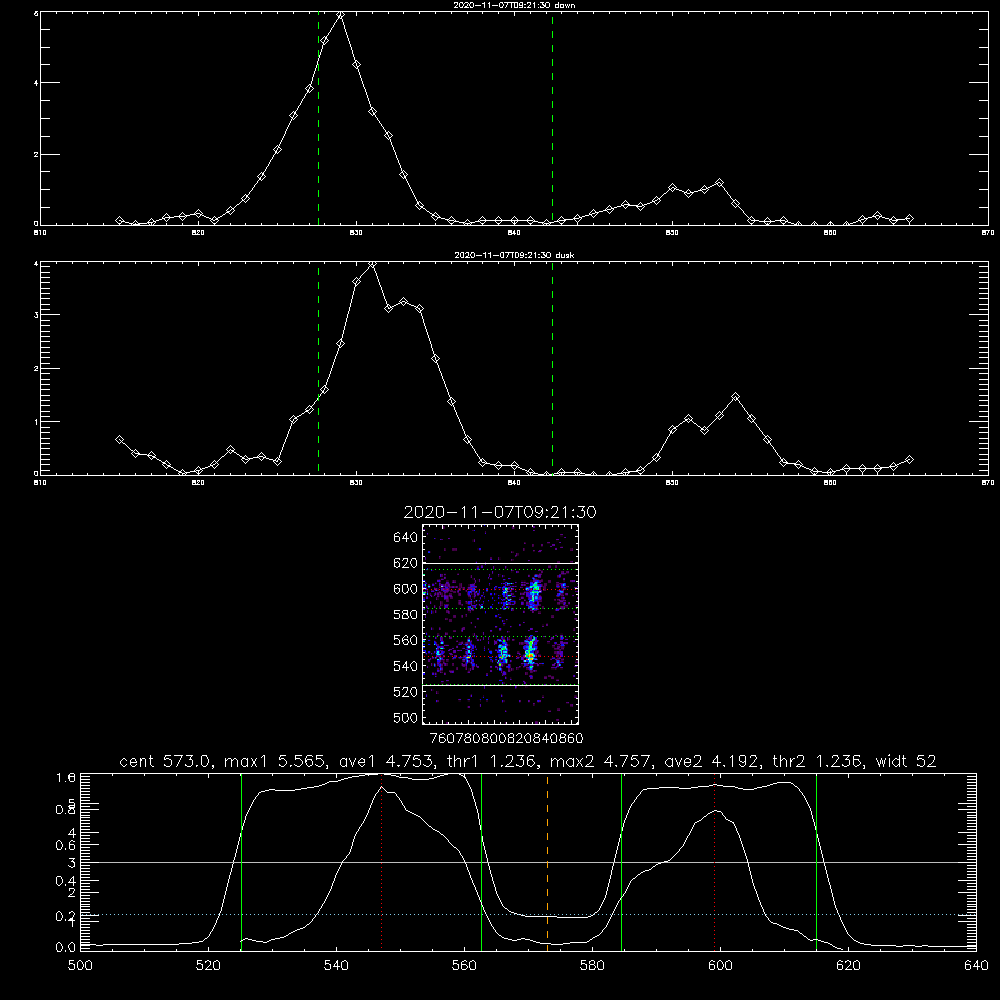The width and height of the screenshot is (1000, 1000).
Task: Click the first diamond marker on dusk curve
Action: click(119, 439)
